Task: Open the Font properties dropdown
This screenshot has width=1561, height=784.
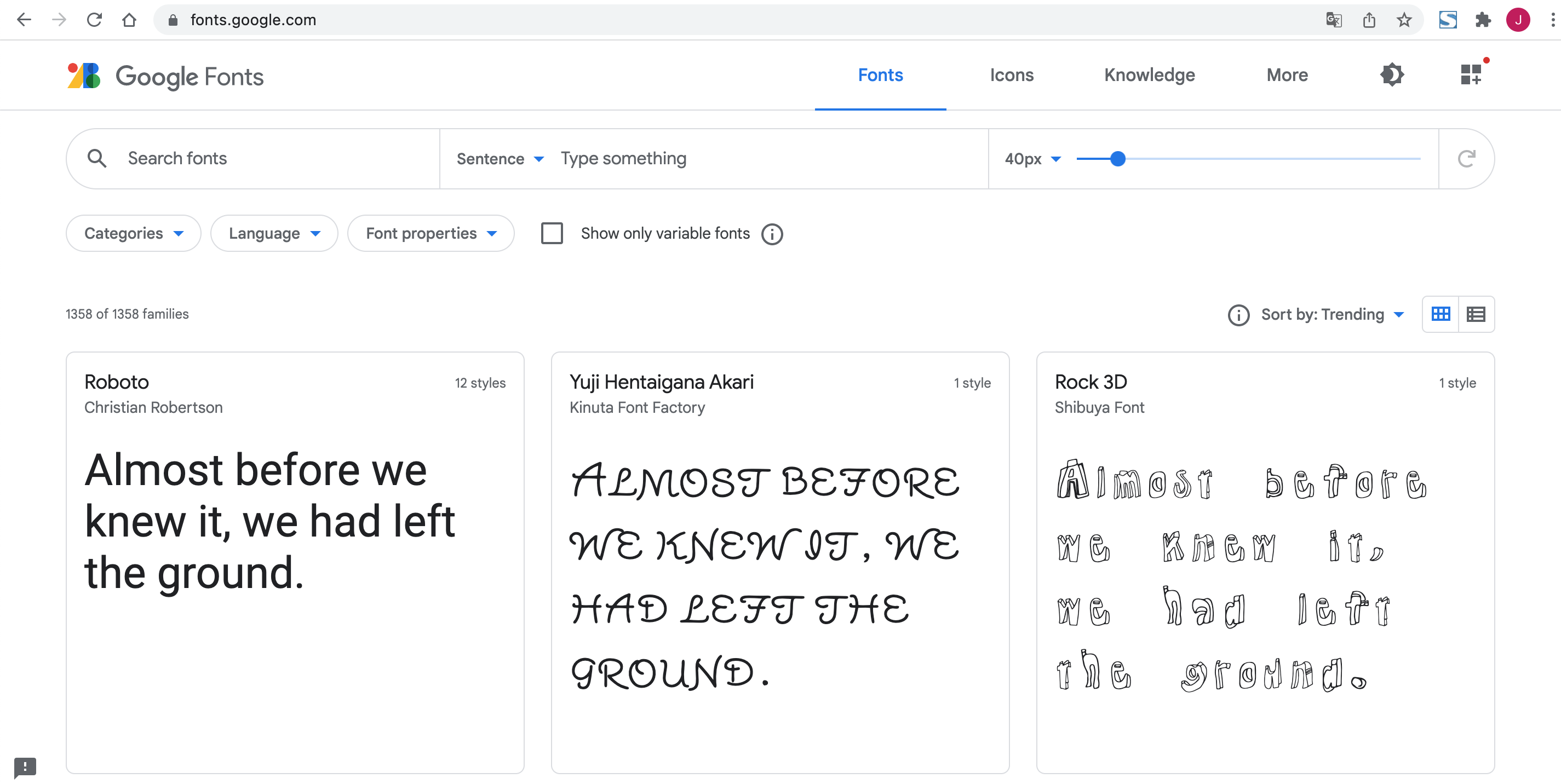Action: (431, 233)
